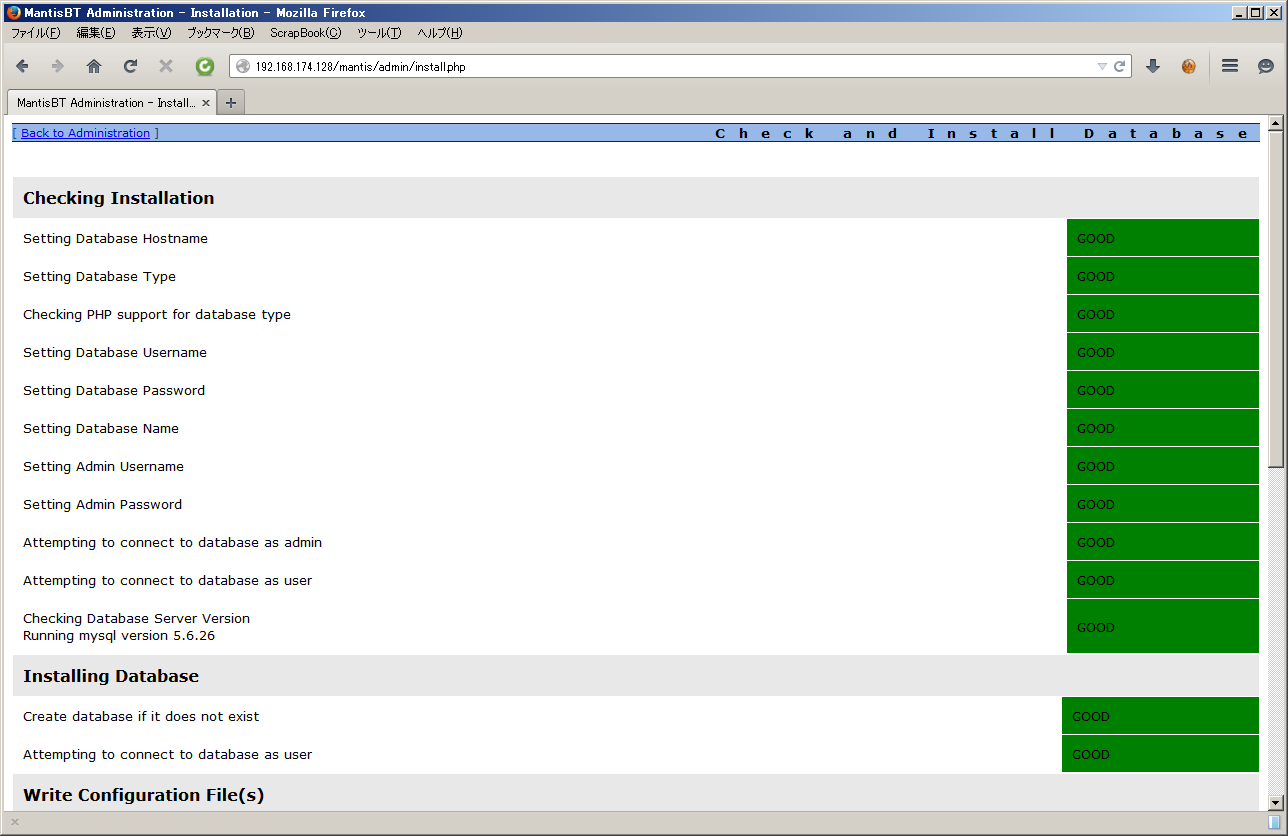
Task: Click the status bar icon at bottom right
Action: pyautogui.click(x=1274, y=822)
